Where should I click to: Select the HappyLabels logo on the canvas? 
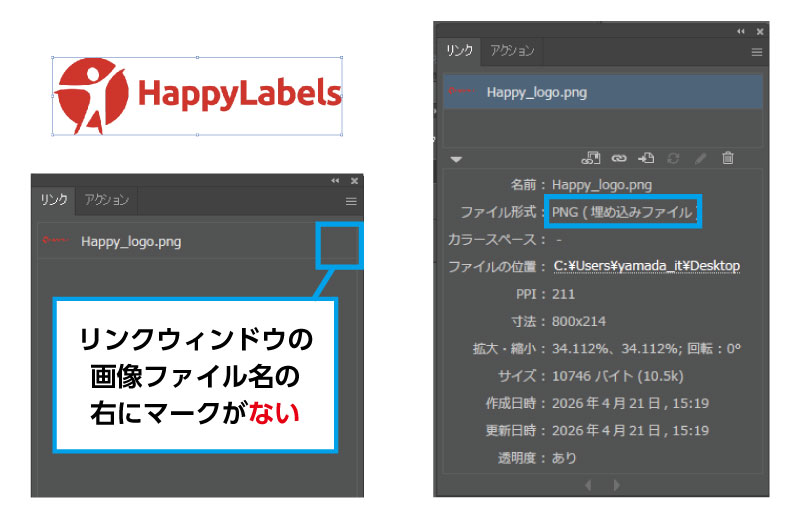(197, 96)
